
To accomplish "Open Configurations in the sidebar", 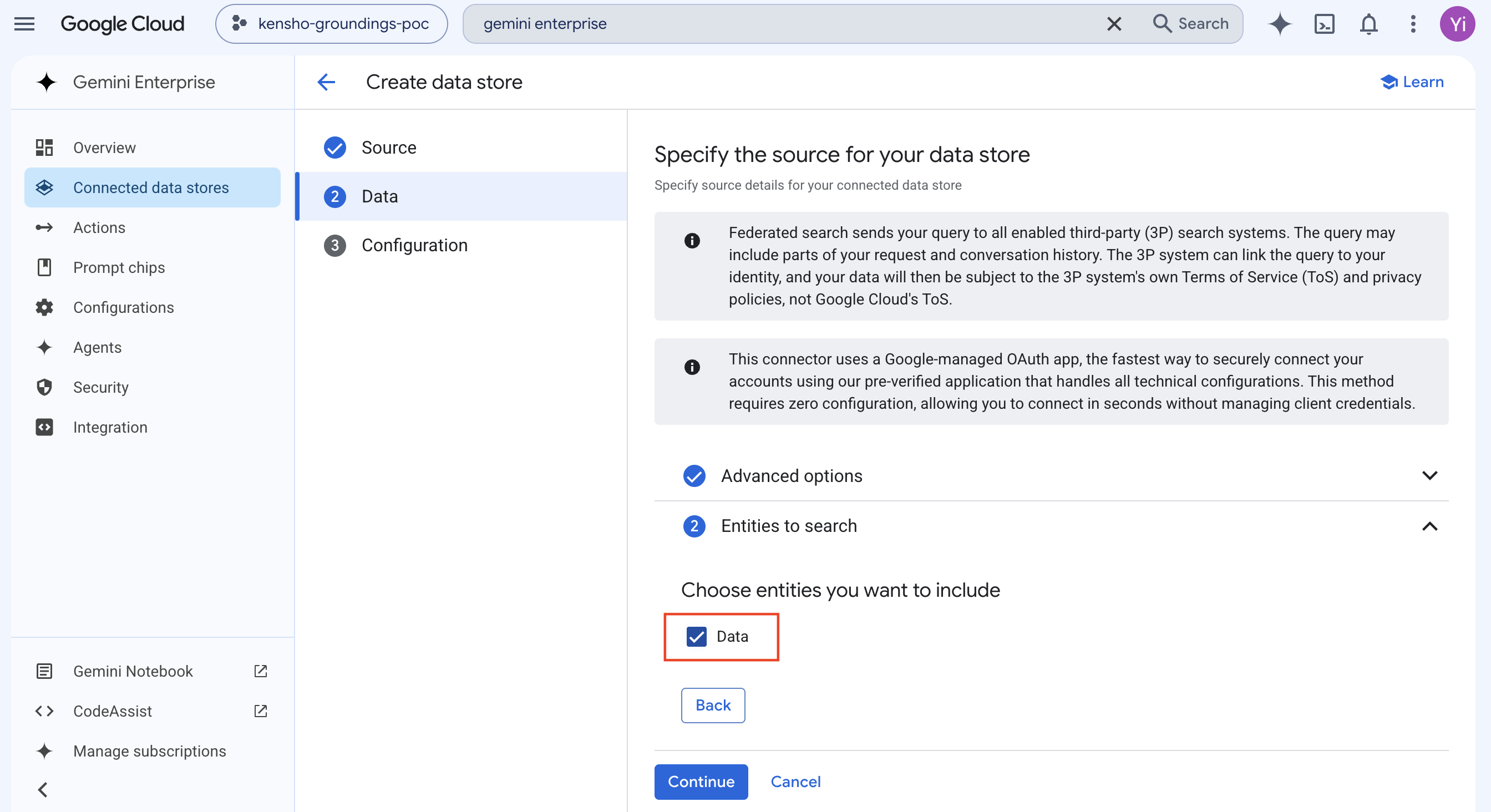I will (152, 307).
